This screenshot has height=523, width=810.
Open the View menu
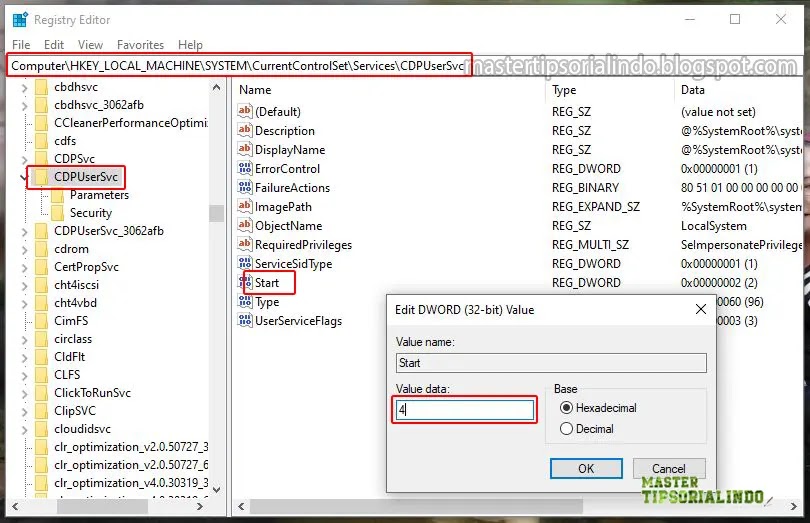(x=90, y=45)
